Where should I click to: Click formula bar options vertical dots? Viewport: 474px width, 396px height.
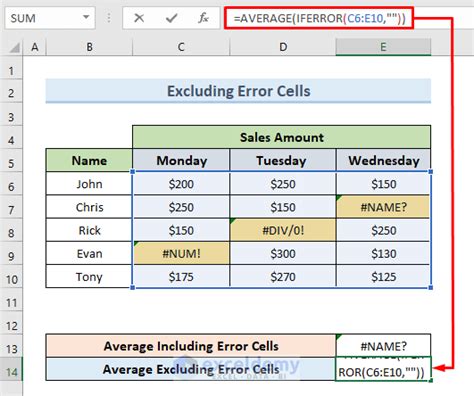[109, 18]
